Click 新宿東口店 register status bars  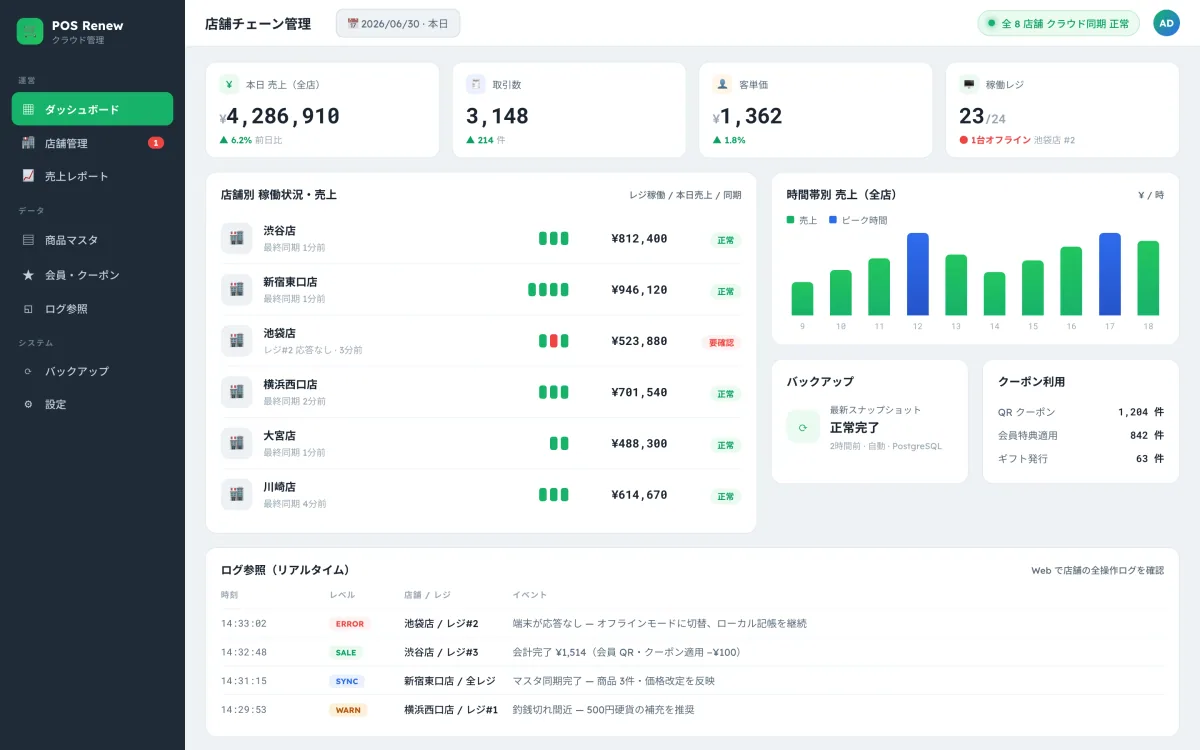549,290
